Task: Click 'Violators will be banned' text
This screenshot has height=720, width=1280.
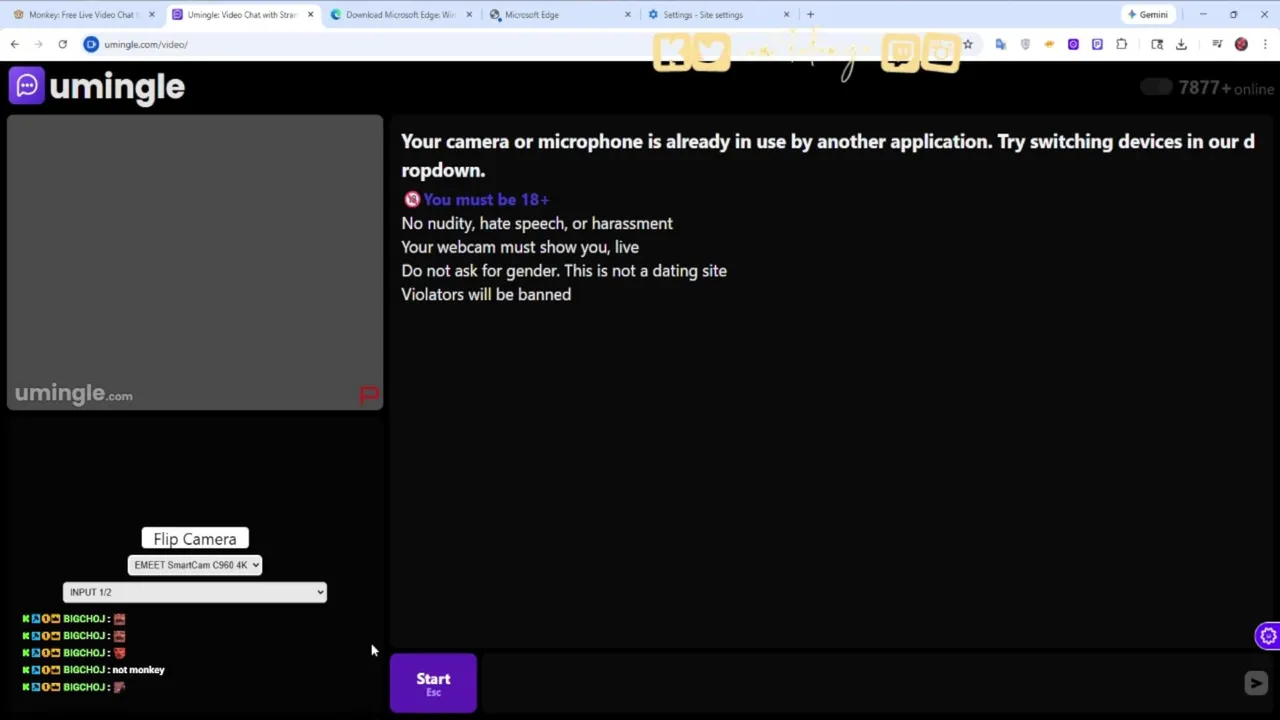Action: pyautogui.click(x=486, y=294)
